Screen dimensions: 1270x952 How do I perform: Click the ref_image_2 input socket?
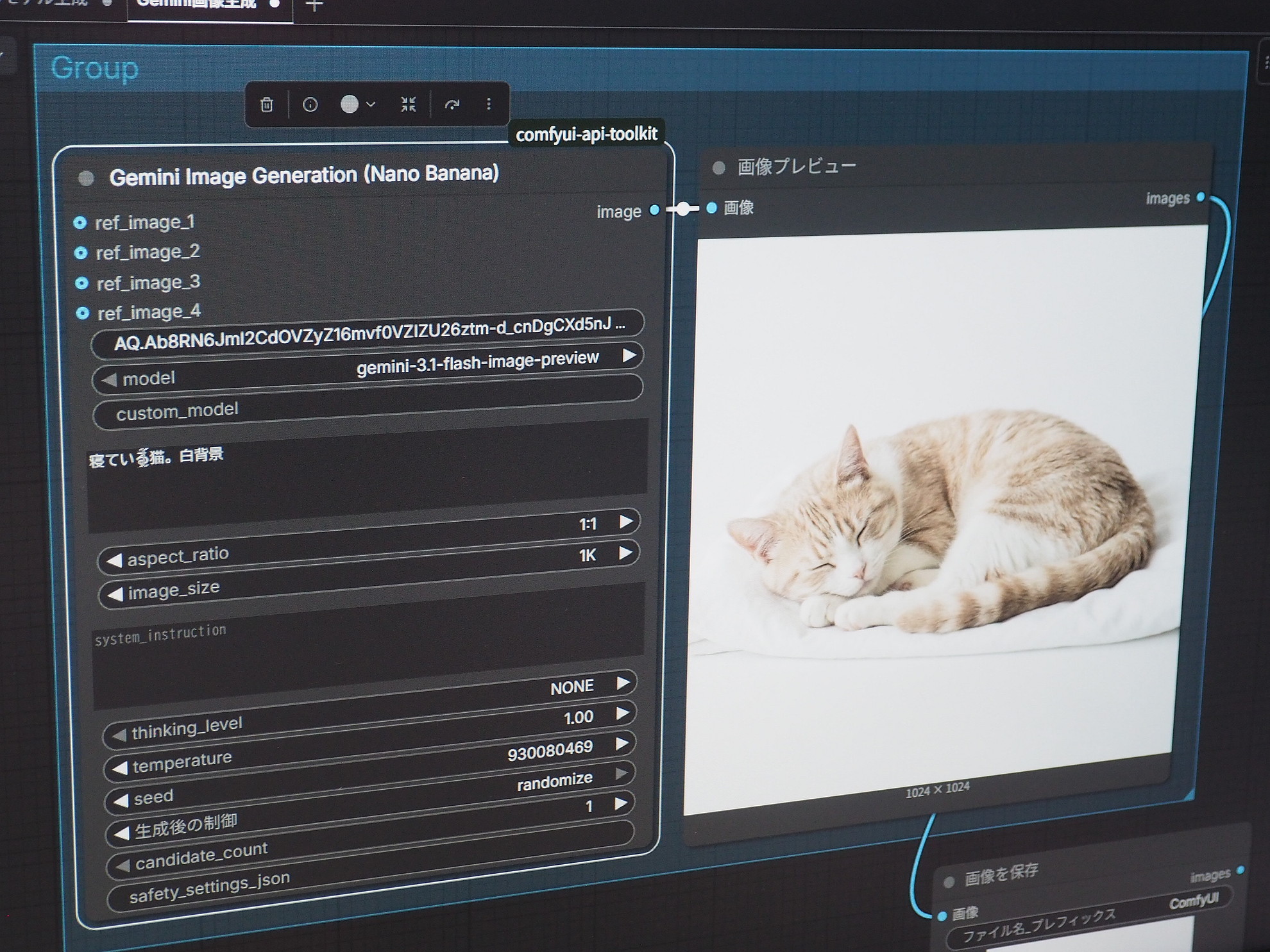coord(81,253)
